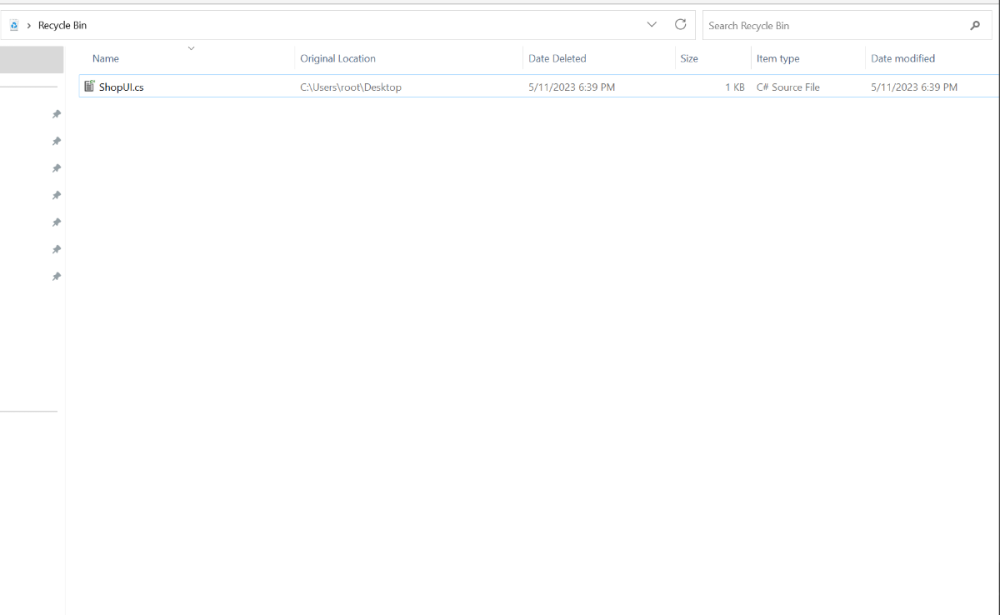This screenshot has height=615, width=1000.
Task: Sort by Original Location column
Action: (338, 59)
